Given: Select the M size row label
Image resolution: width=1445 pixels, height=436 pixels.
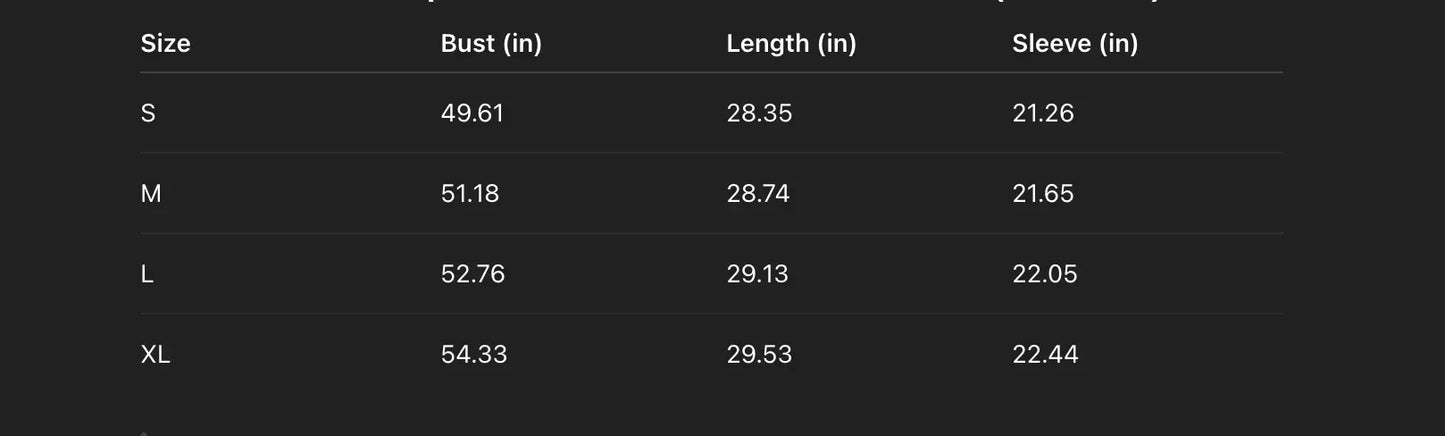Looking at the screenshot, I should pos(151,193).
